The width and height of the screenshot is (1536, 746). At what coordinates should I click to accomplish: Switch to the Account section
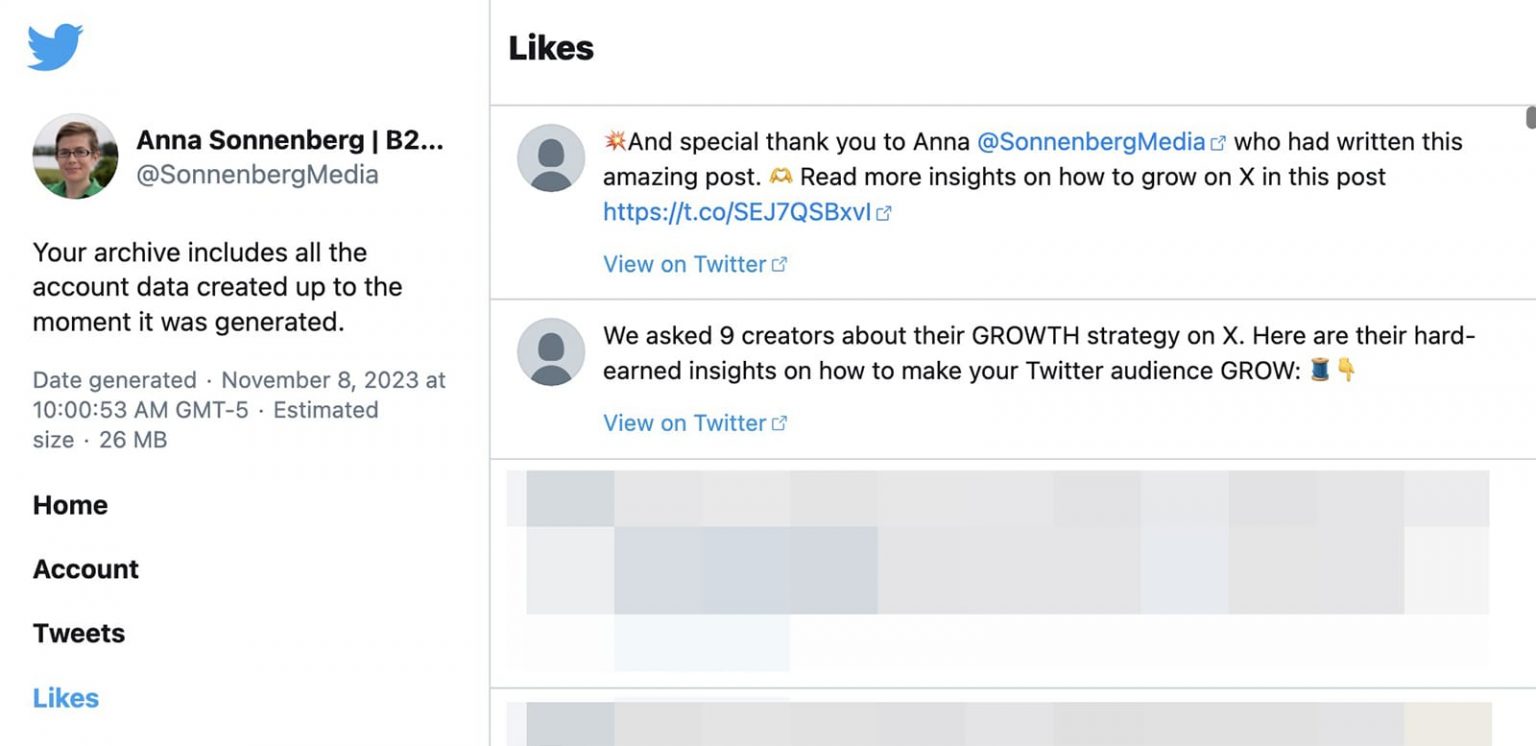pos(85,569)
